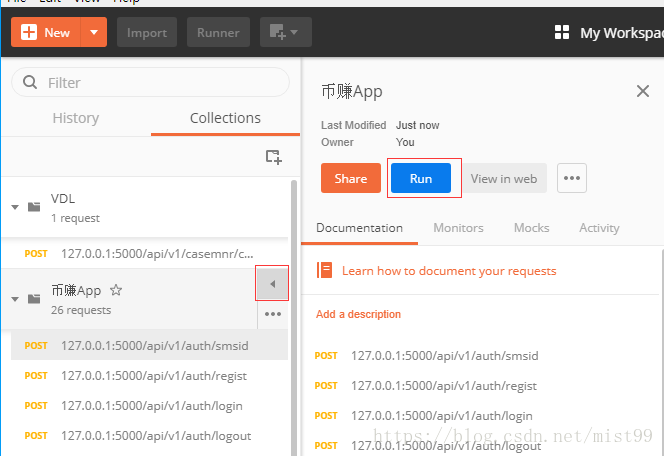Open sidebar request auth/regist
The width and height of the screenshot is (664, 456).
pyautogui.click(x=149, y=376)
